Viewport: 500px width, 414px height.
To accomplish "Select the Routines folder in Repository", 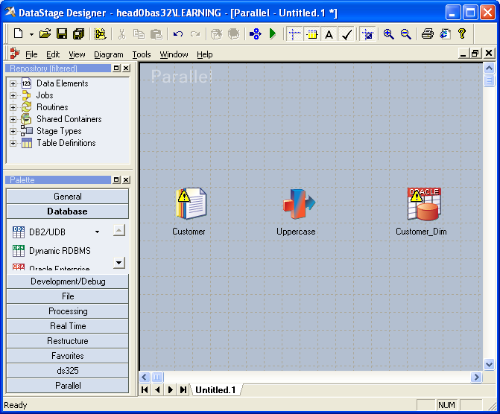I will click(52, 107).
